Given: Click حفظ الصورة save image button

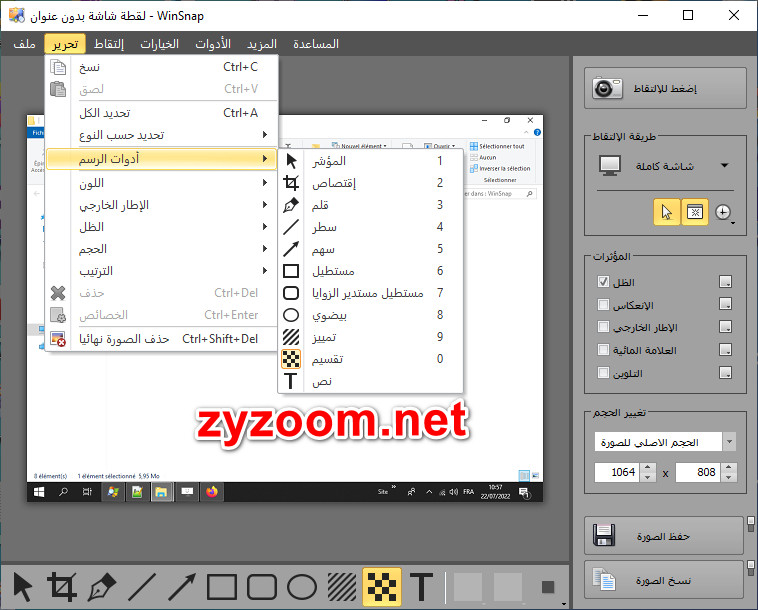Looking at the screenshot, I should [x=663, y=536].
